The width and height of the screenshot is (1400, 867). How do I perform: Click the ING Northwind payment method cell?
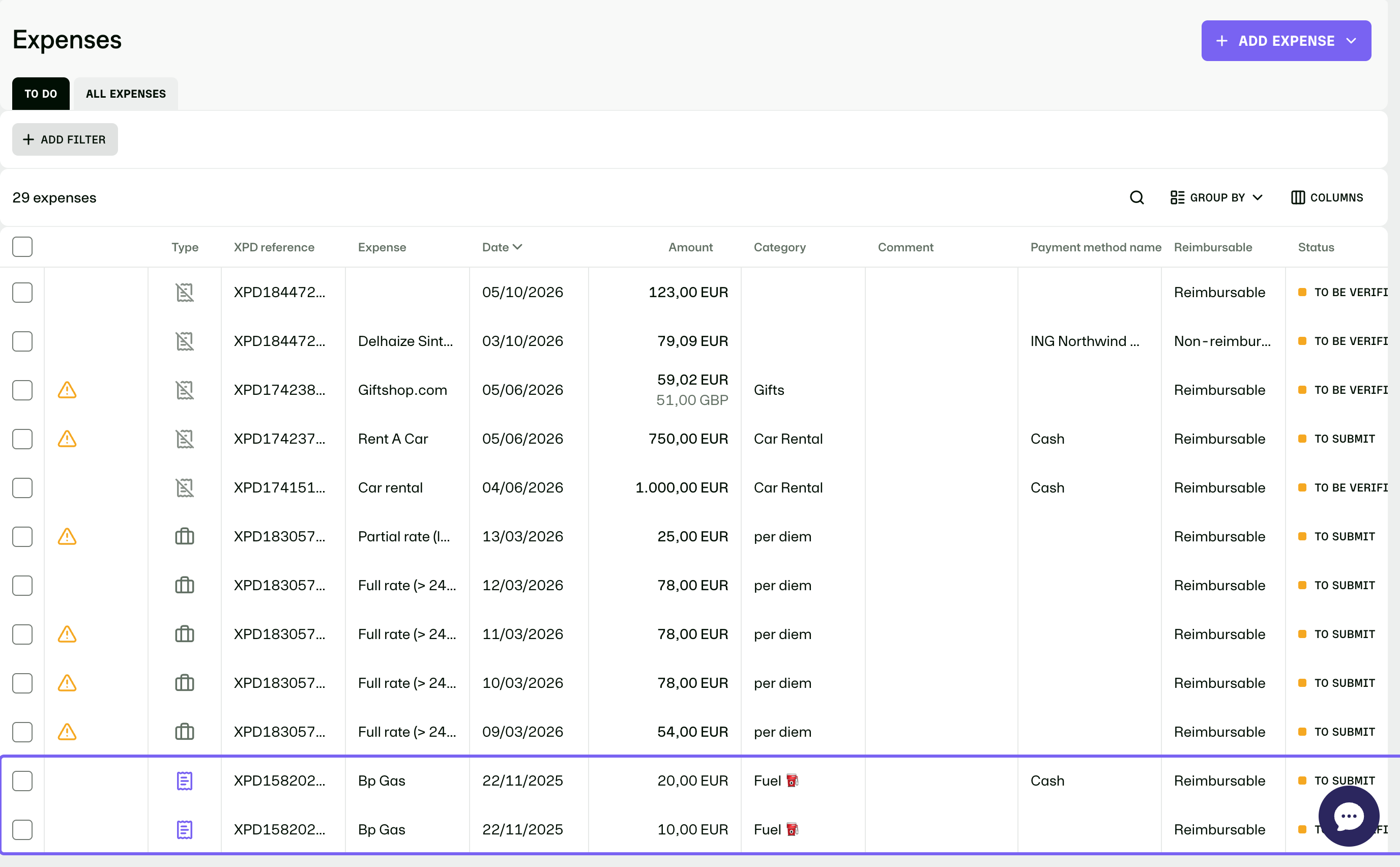tap(1085, 341)
